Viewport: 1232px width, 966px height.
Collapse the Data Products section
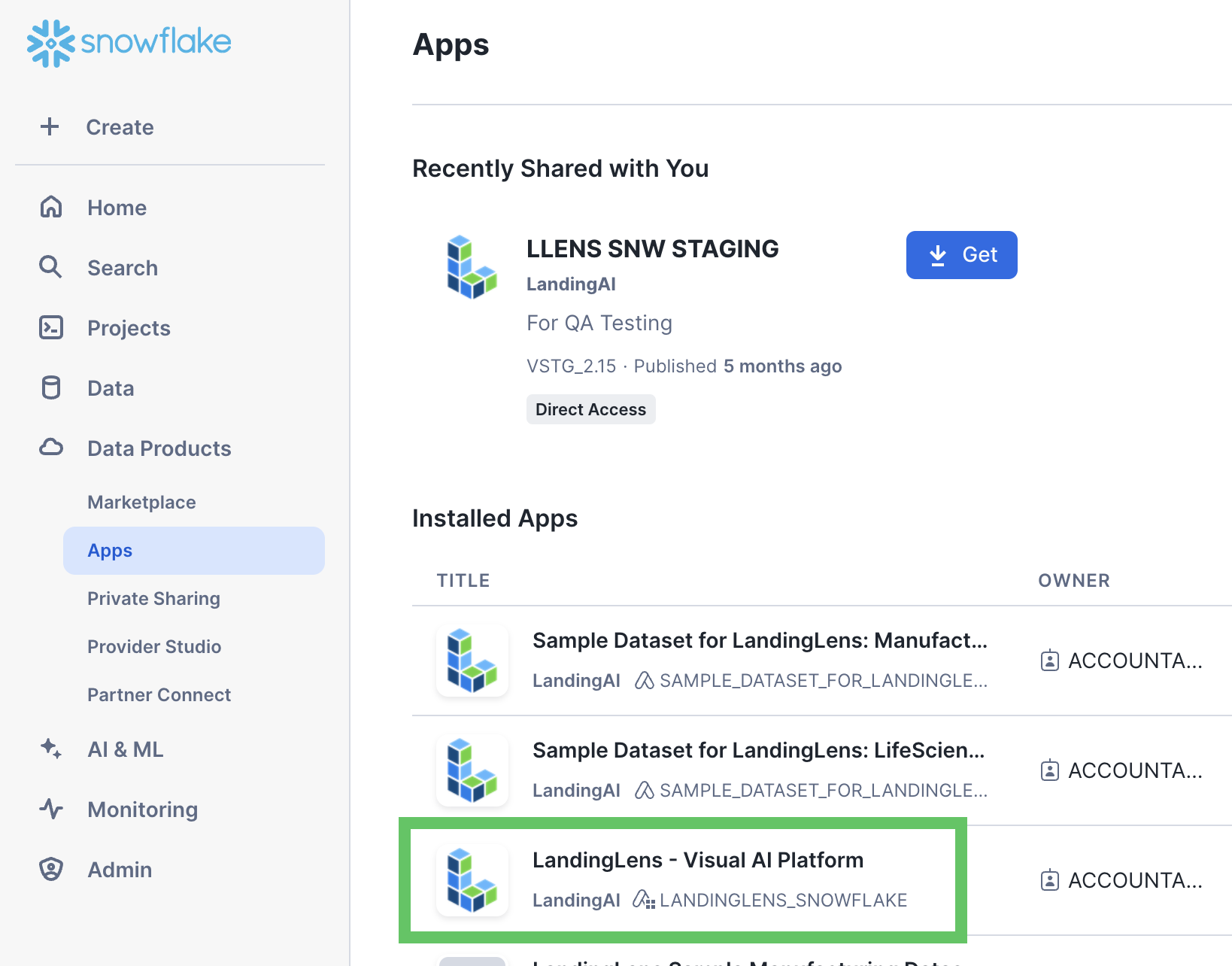(x=159, y=448)
